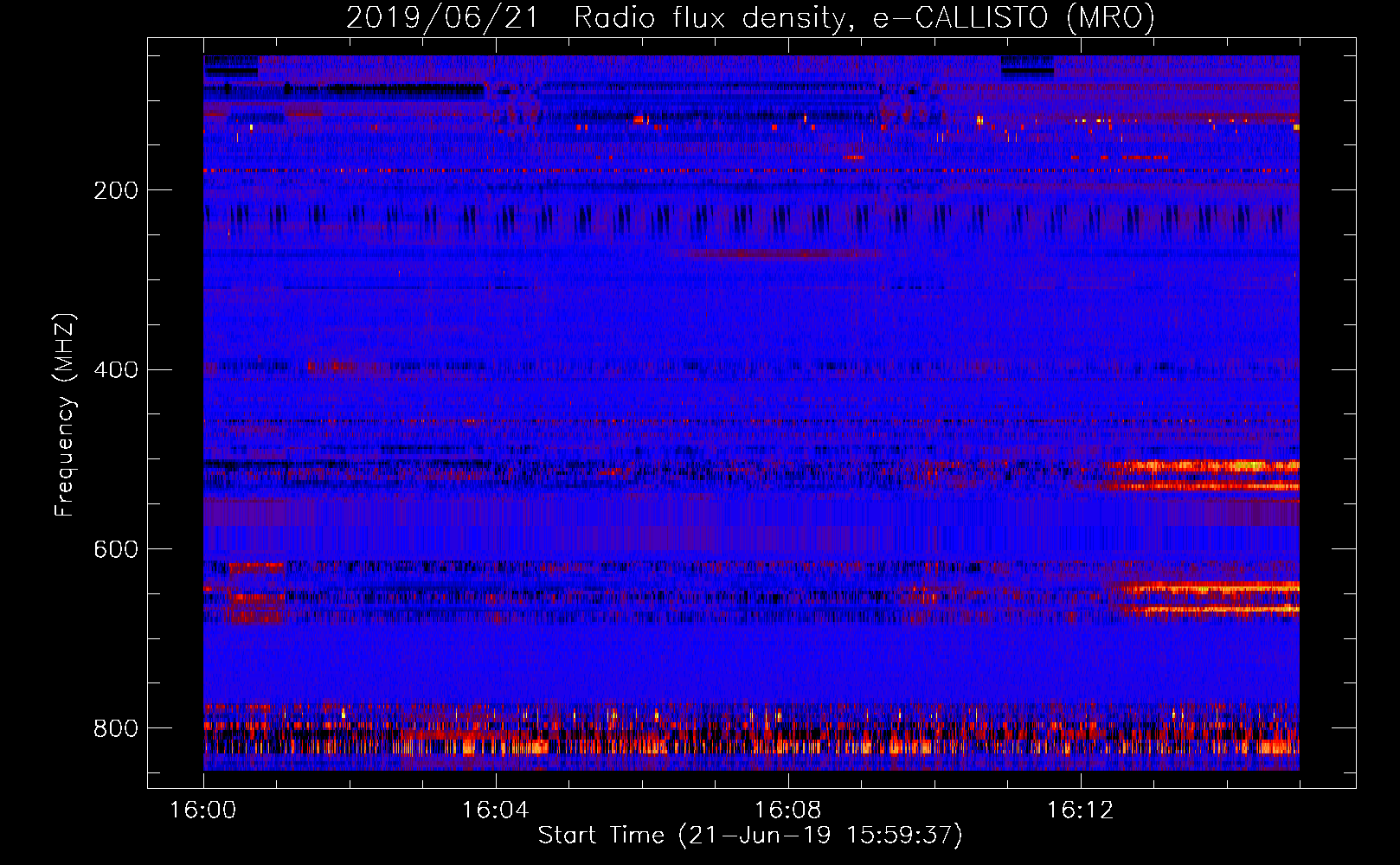Select the 16:00 time tick label
Image resolution: width=1400 pixels, height=865 pixels.
coord(203,811)
